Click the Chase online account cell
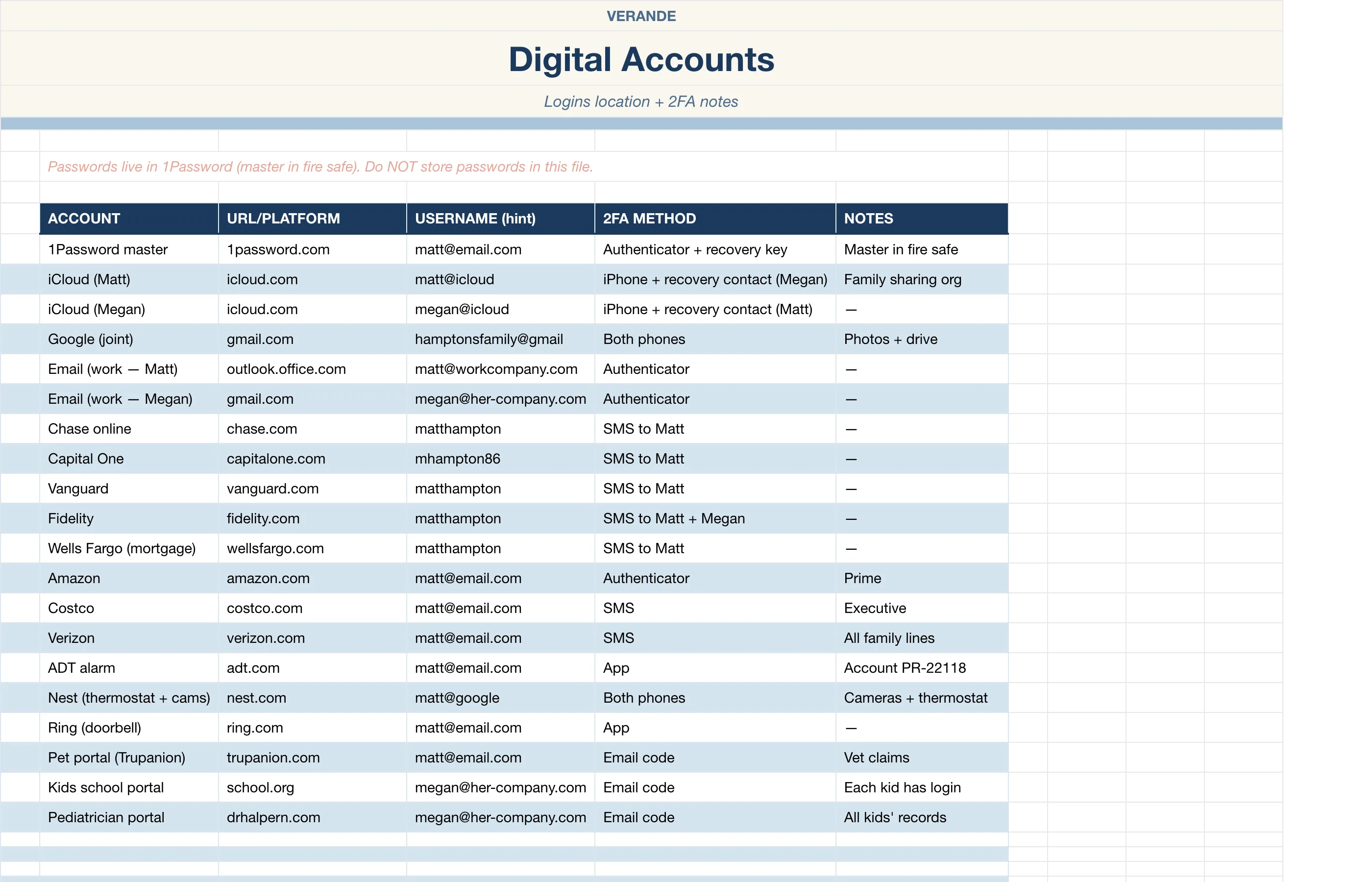The image size is (1372, 882). 129,428
